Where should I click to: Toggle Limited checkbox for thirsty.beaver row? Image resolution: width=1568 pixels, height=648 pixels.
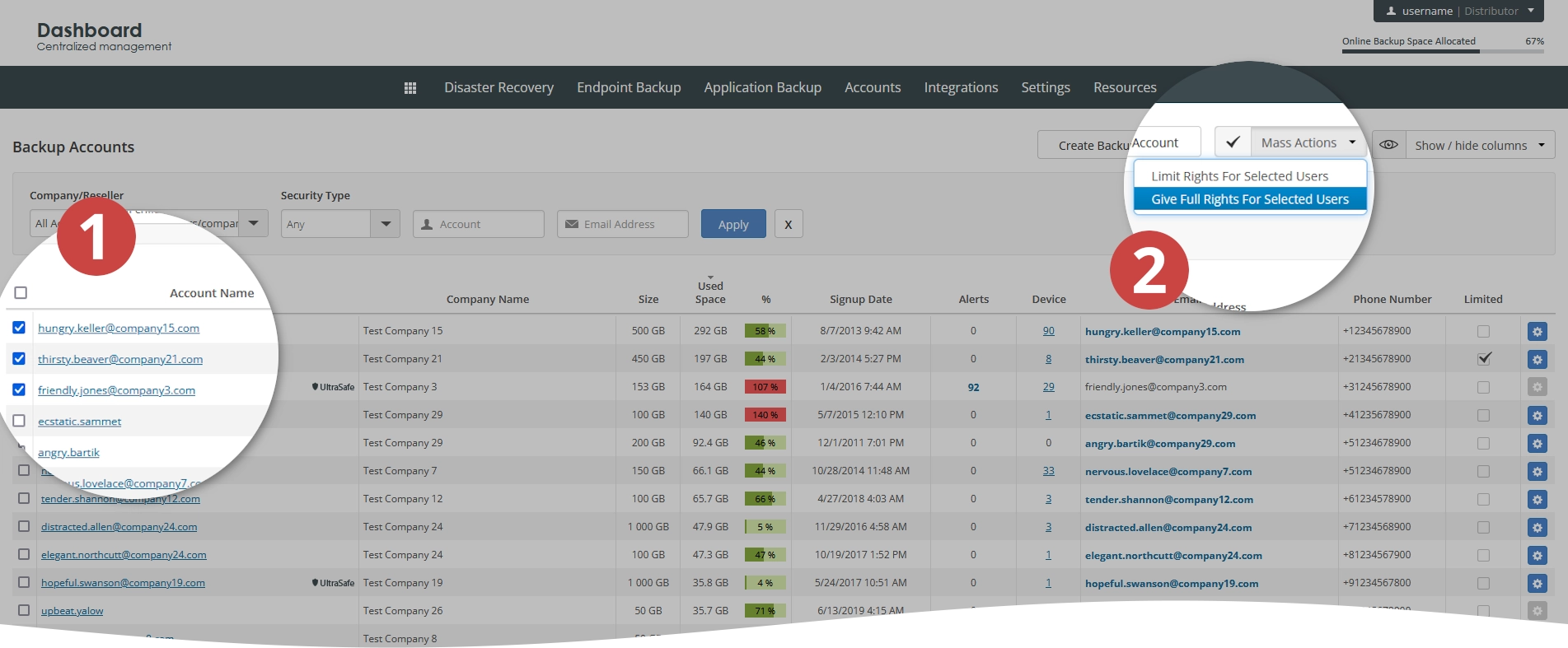point(1484,359)
